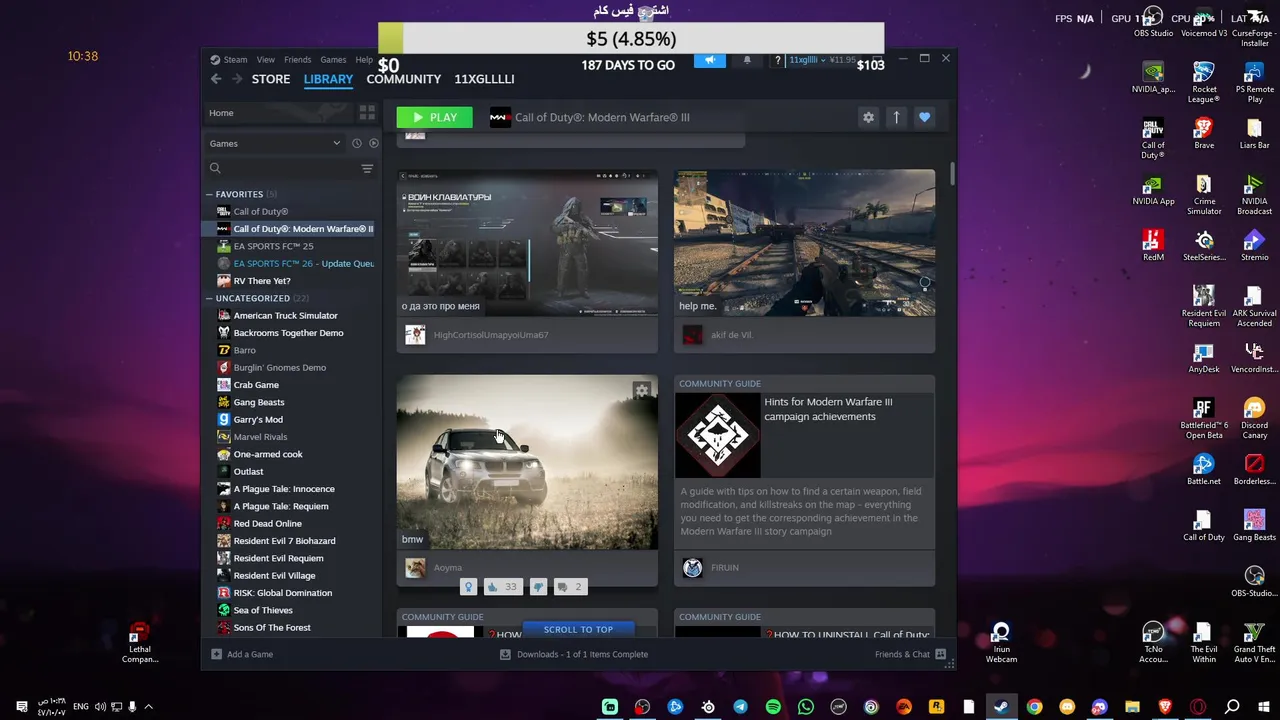This screenshot has width=1280, height=720.
Task: Open the Lethal Company desktop shortcut
Action: point(140,643)
